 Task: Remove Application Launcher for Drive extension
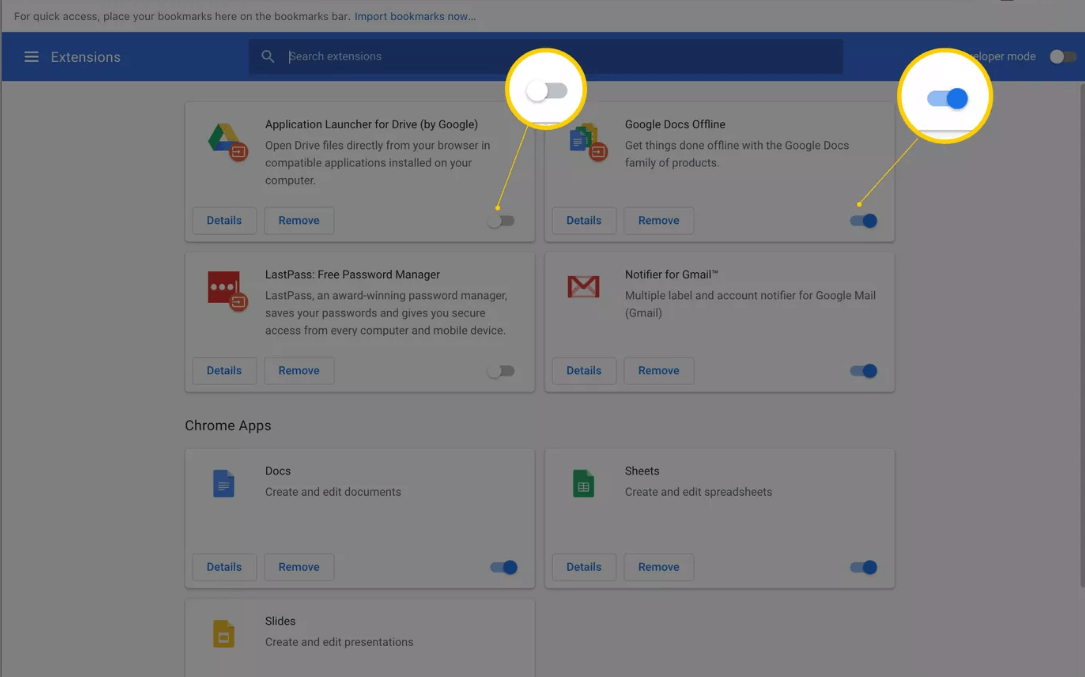(x=299, y=220)
